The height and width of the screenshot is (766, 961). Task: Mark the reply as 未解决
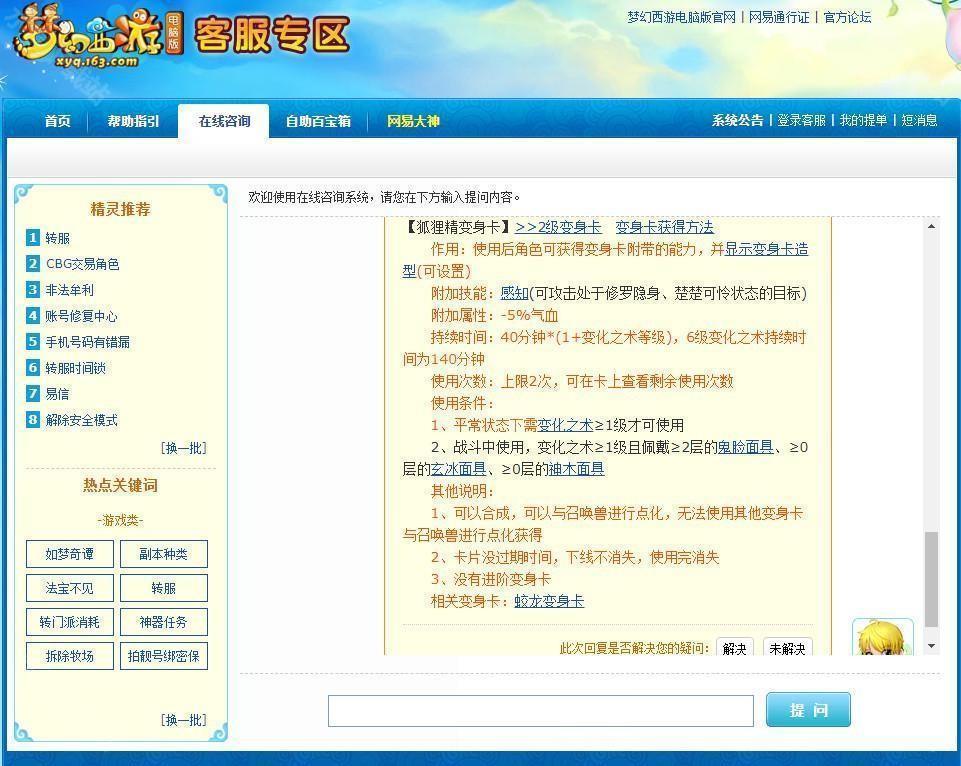pyautogui.click(x=788, y=647)
